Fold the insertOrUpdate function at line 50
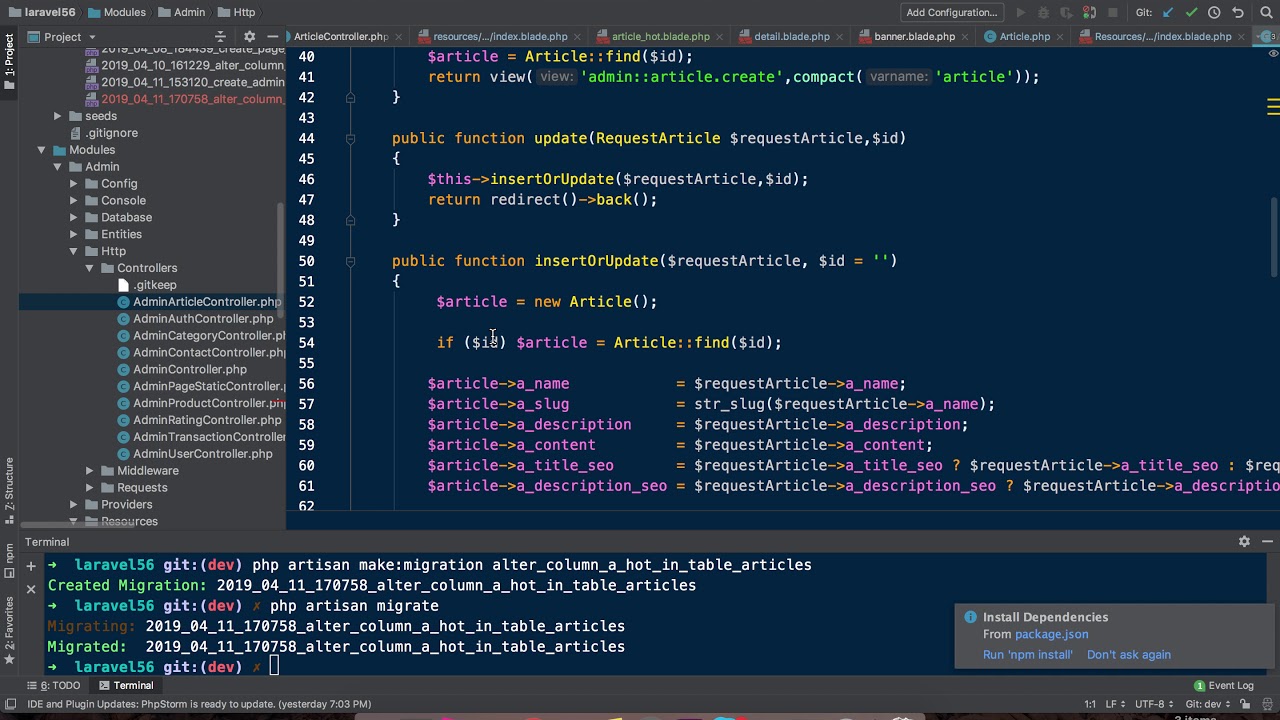Viewport: 1280px width, 720px height. point(350,261)
